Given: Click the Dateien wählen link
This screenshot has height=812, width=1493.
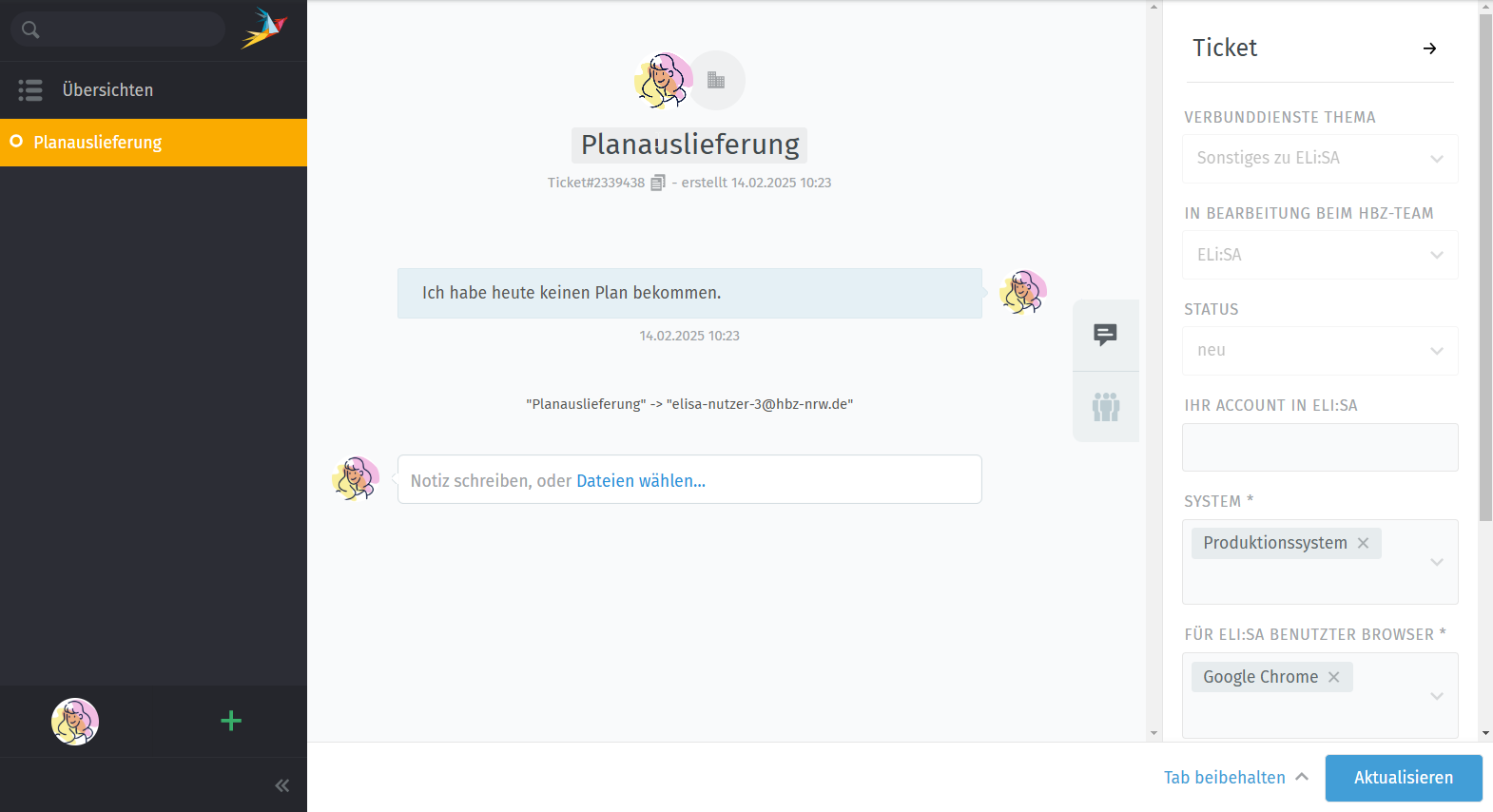Looking at the screenshot, I should [x=640, y=481].
